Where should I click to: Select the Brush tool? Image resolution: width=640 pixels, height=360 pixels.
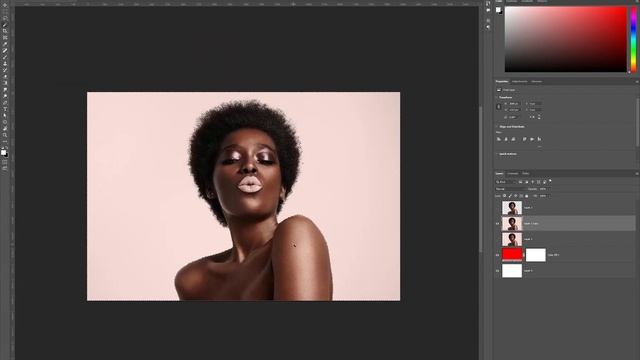[5, 57]
